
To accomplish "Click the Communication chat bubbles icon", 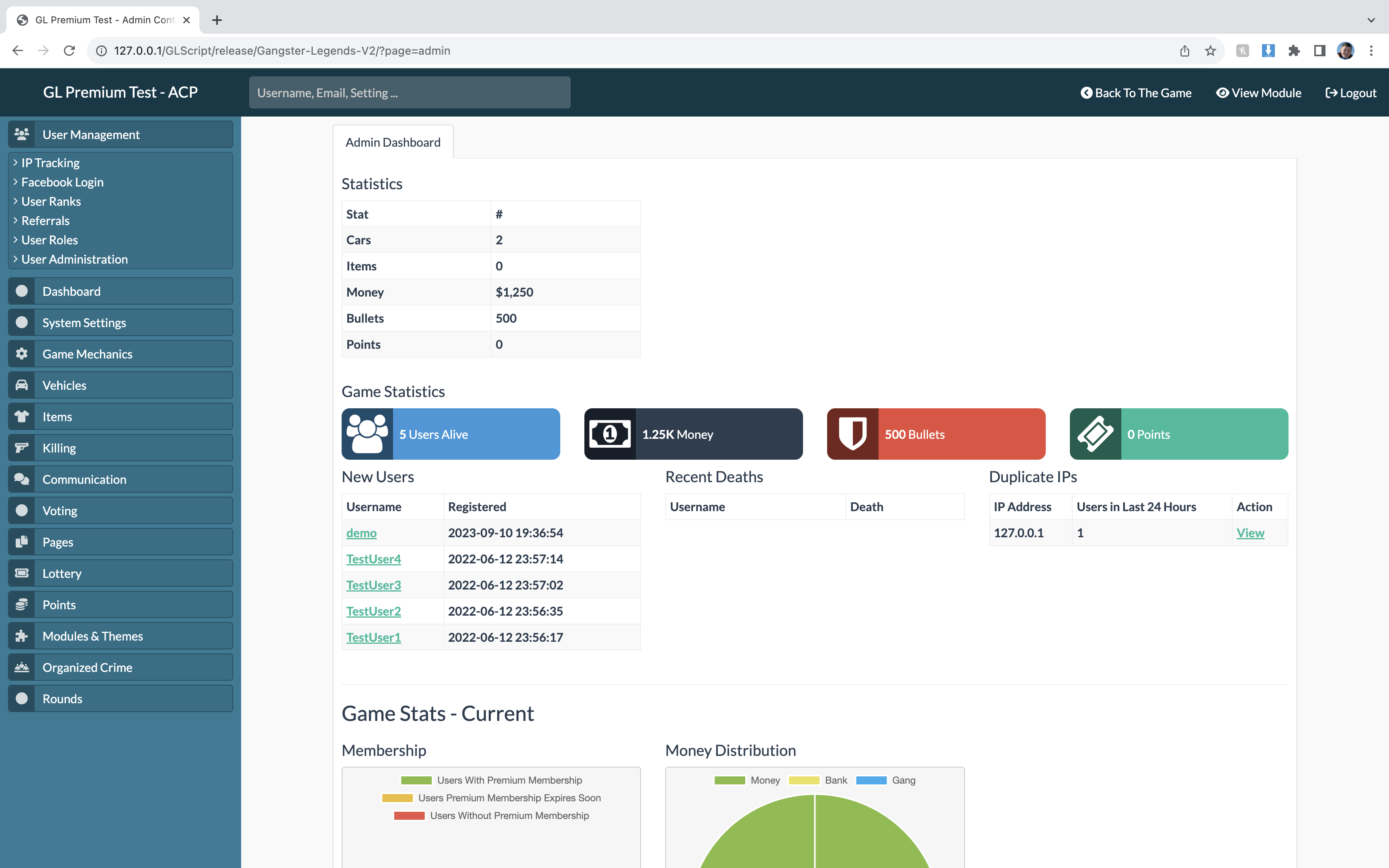I will pos(22,479).
